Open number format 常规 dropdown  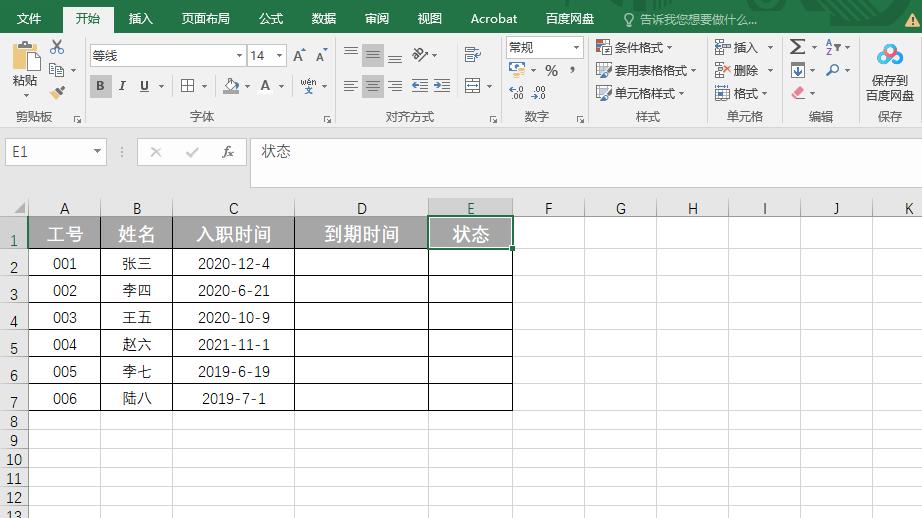[576, 47]
